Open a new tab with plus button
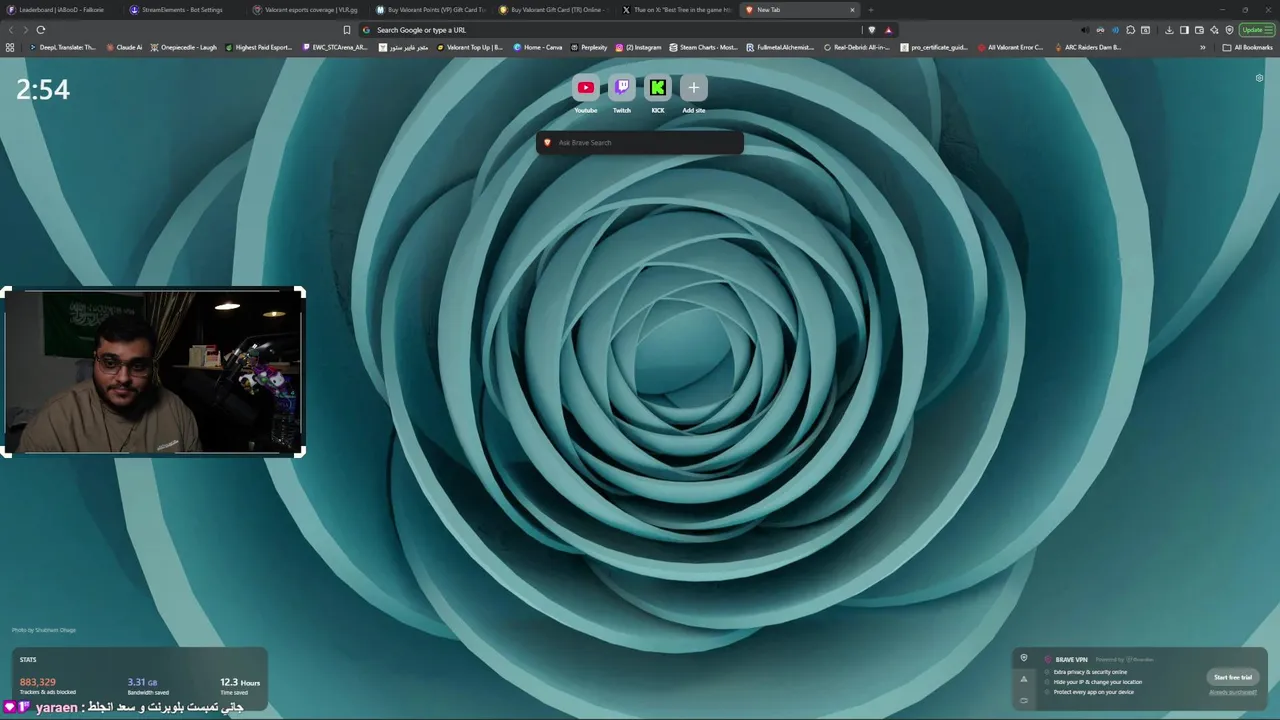1280x720 pixels. 870,10
